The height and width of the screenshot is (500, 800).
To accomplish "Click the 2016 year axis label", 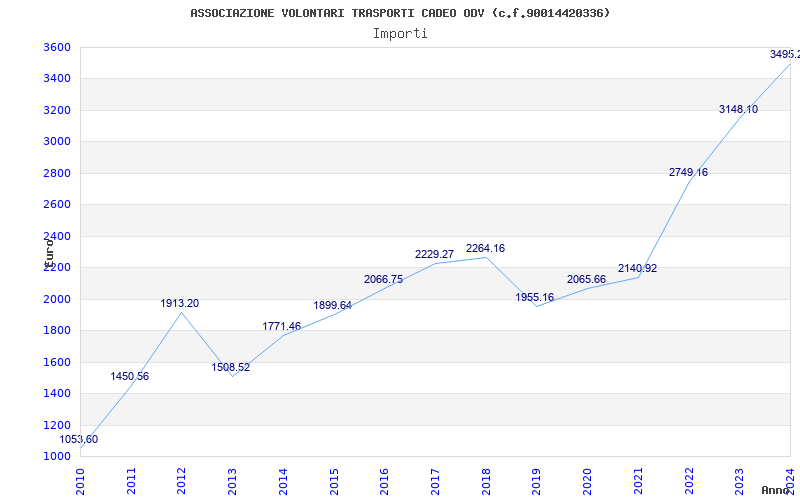I will click(385, 482).
